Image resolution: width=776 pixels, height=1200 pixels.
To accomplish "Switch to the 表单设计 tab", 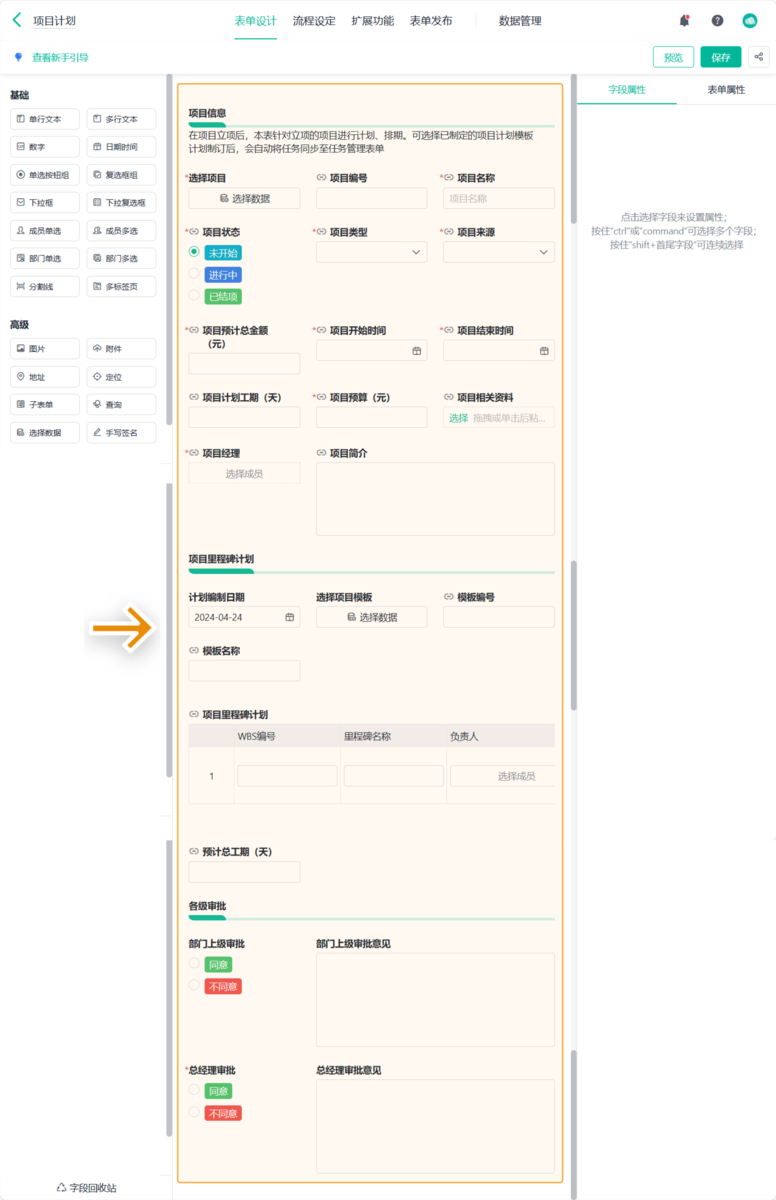I will tap(255, 20).
